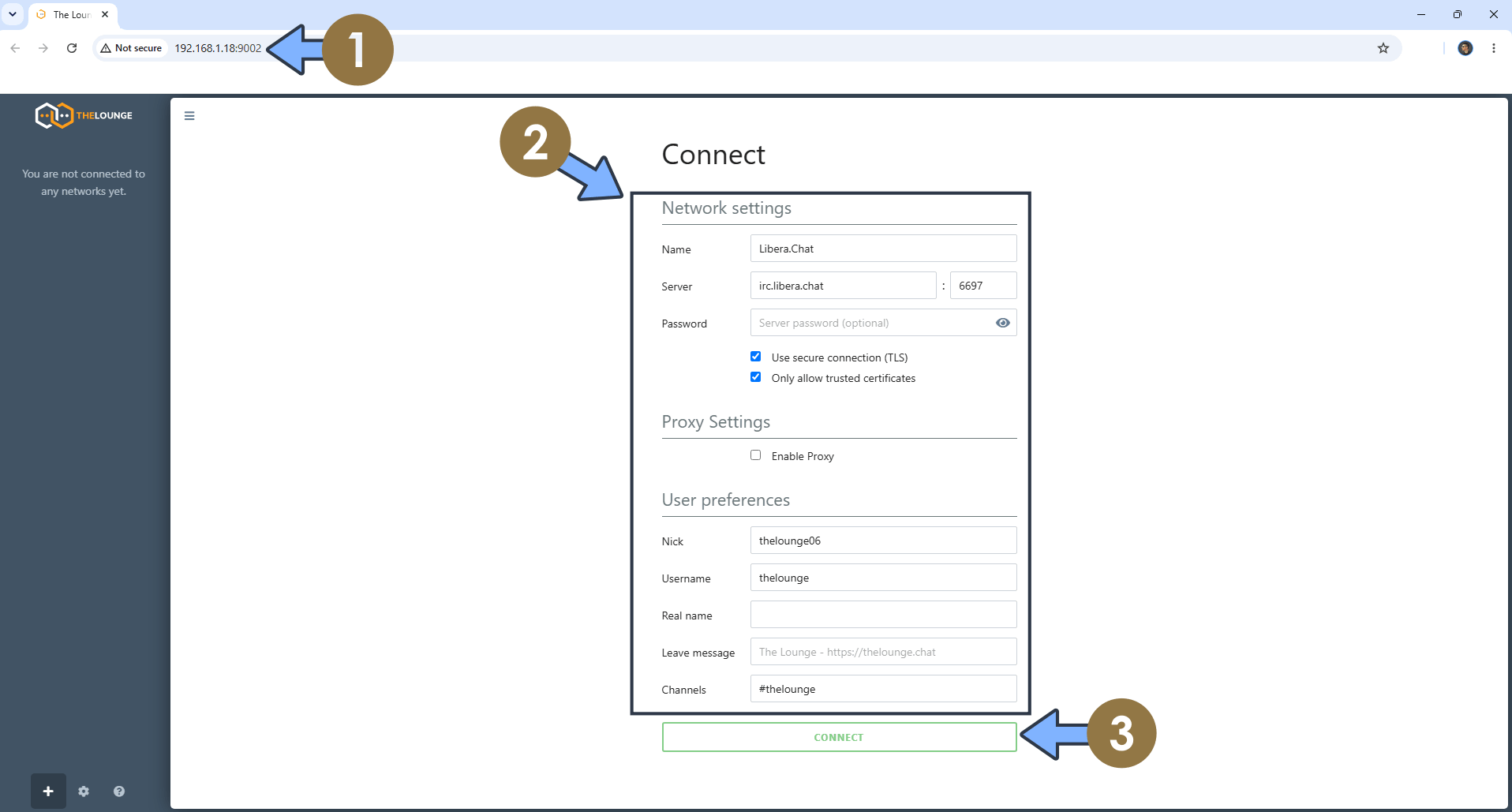The image size is (1512, 812).
Task: Toggle Only allow trusted certificates checkbox
Action: [x=756, y=377]
